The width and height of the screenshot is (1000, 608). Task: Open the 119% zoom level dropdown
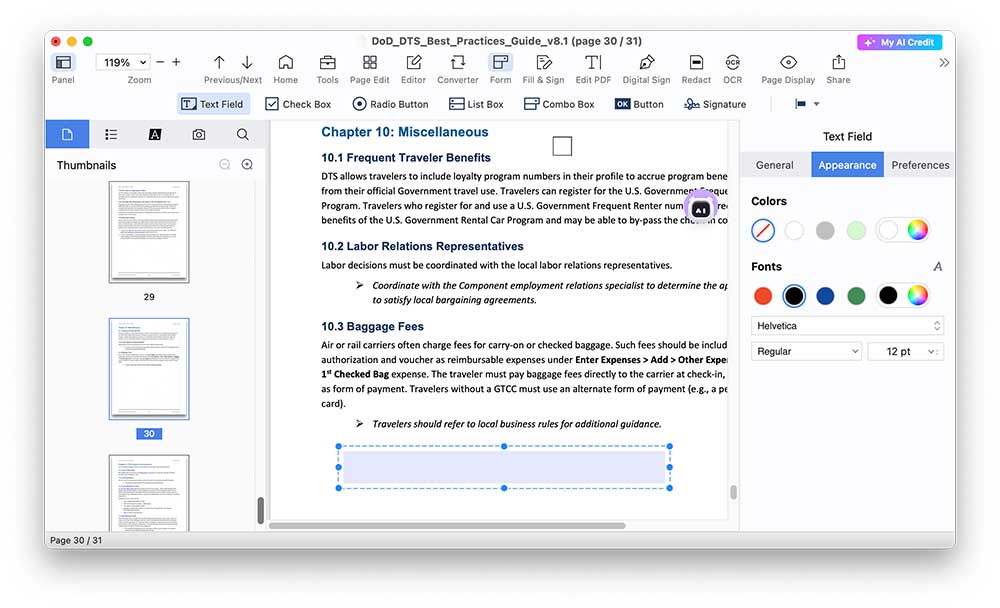[x=124, y=62]
